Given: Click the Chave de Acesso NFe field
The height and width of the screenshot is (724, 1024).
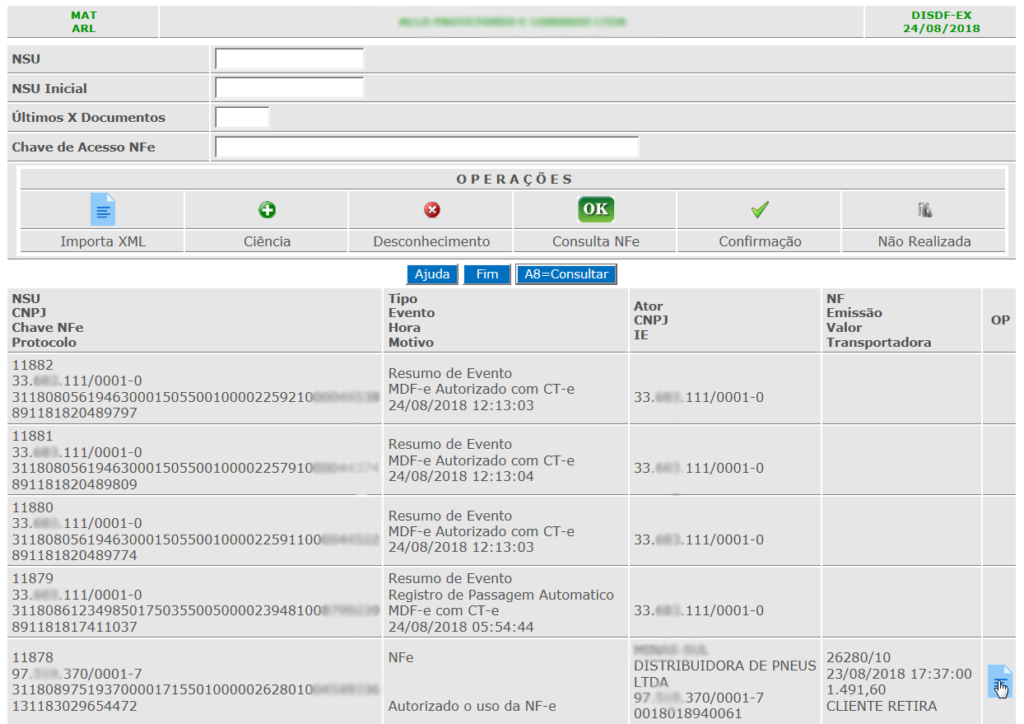Looking at the screenshot, I should tap(426, 147).
